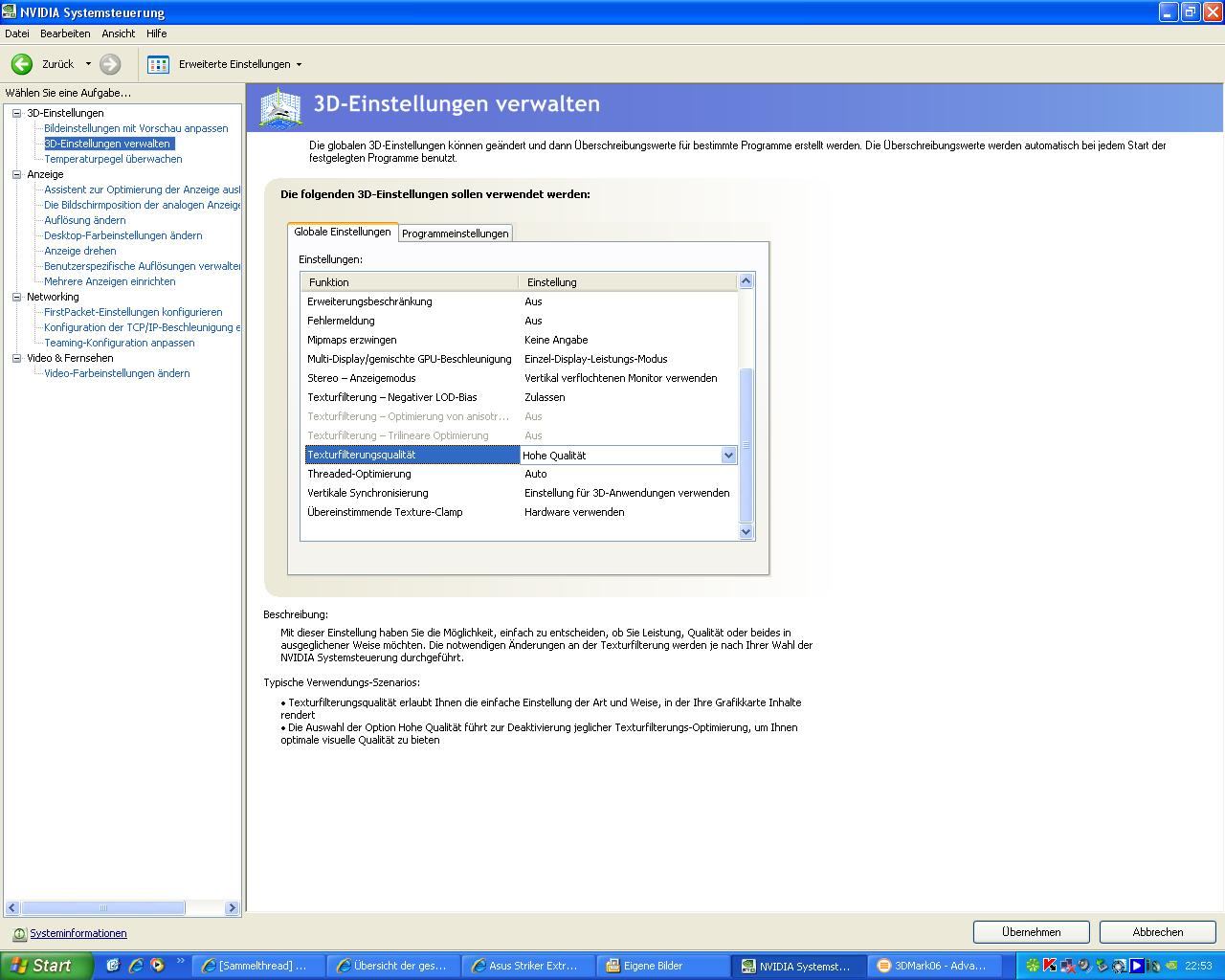The width and height of the screenshot is (1225, 980).
Task: Open the Systeminformationen link
Action: pos(78,933)
